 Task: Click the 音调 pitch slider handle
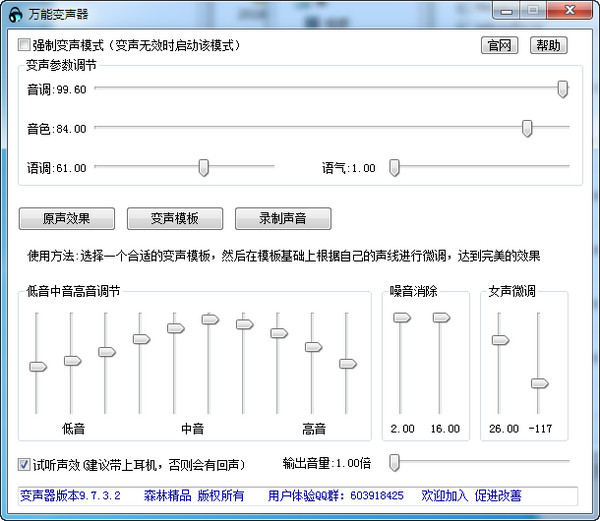[563, 89]
